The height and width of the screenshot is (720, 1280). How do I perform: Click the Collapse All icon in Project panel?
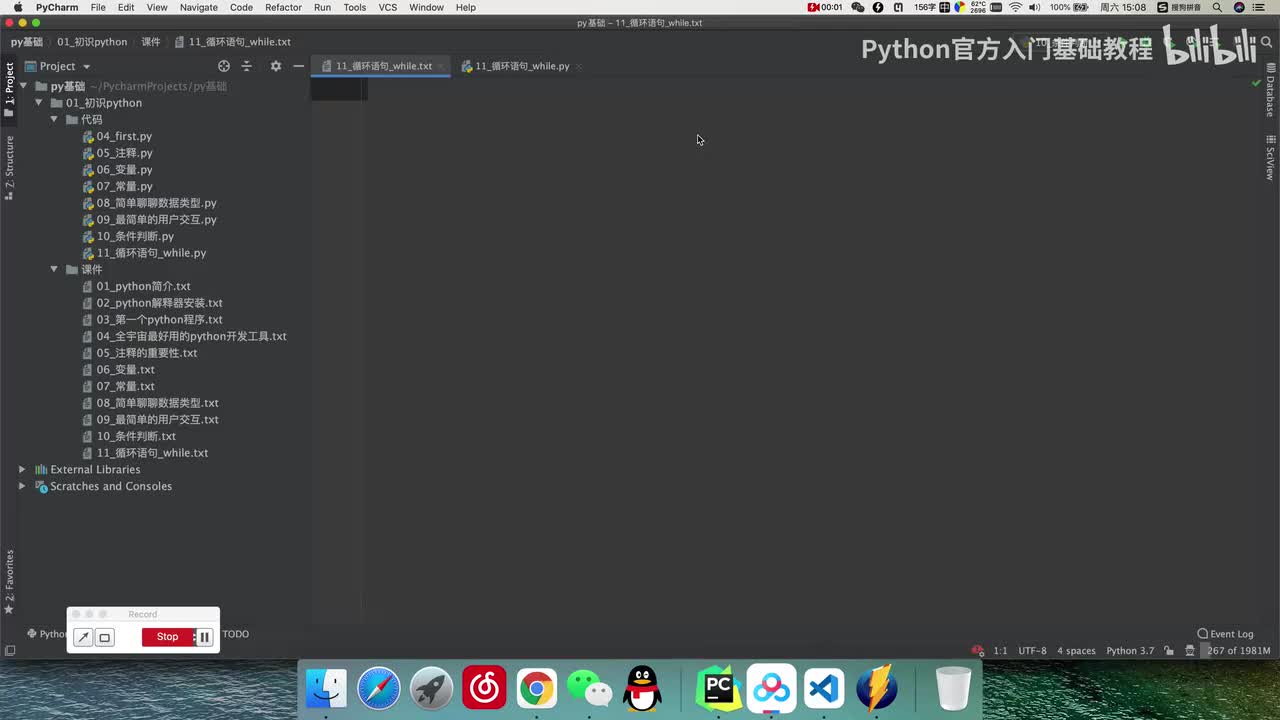click(247, 66)
